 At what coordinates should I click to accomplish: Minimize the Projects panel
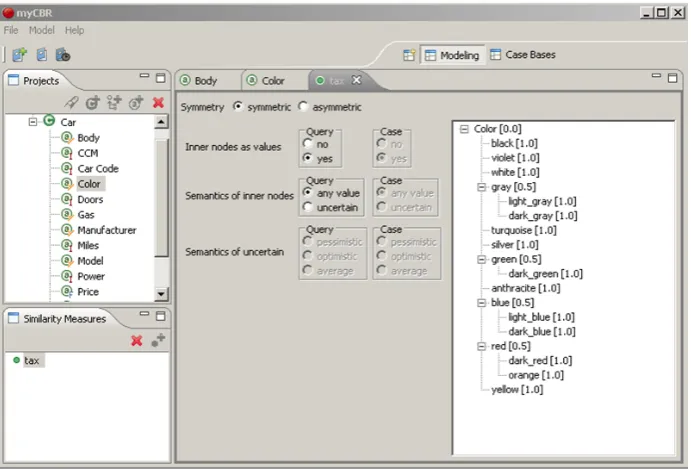144,76
